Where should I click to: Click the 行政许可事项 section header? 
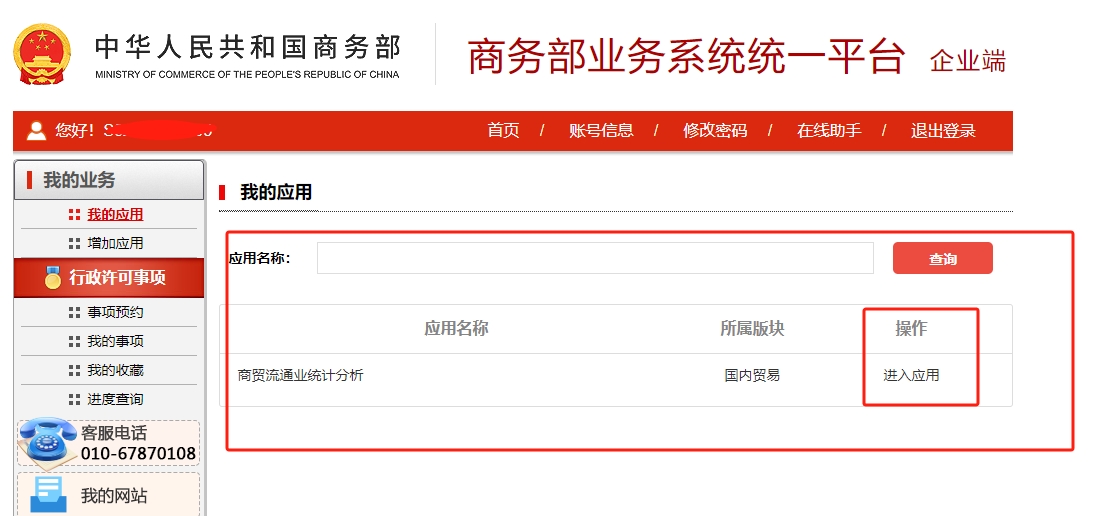pyautogui.click(x=109, y=277)
